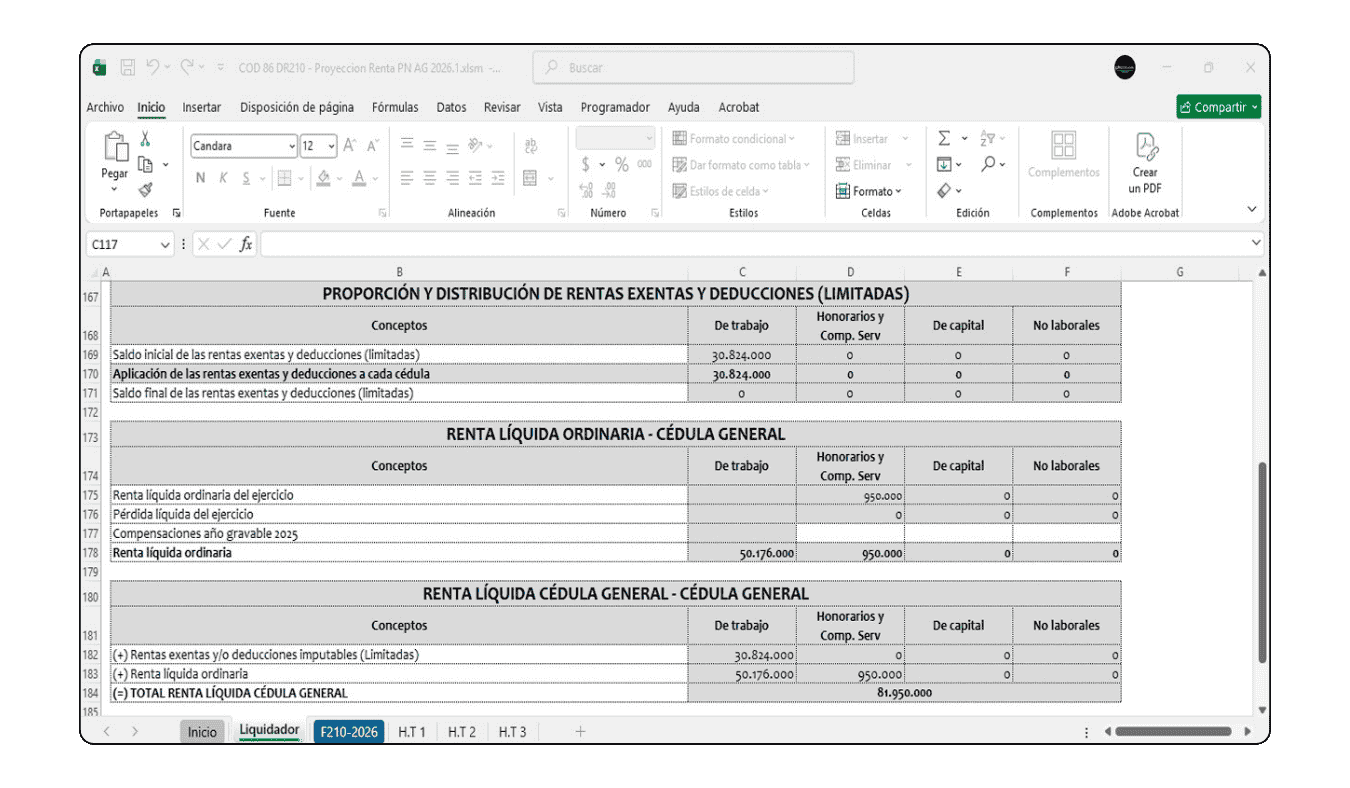Toggle bold formatting on selected cell
The height and width of the screenshot is (788, 1350).
200,177
